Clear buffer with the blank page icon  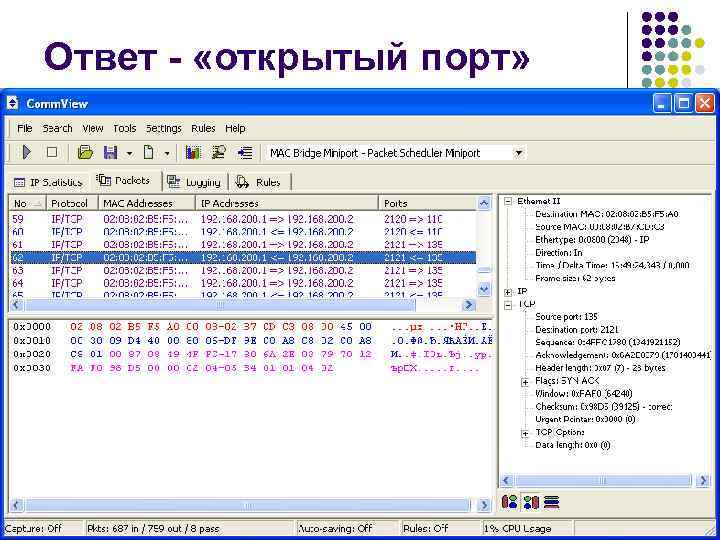(x=149, y=152)
